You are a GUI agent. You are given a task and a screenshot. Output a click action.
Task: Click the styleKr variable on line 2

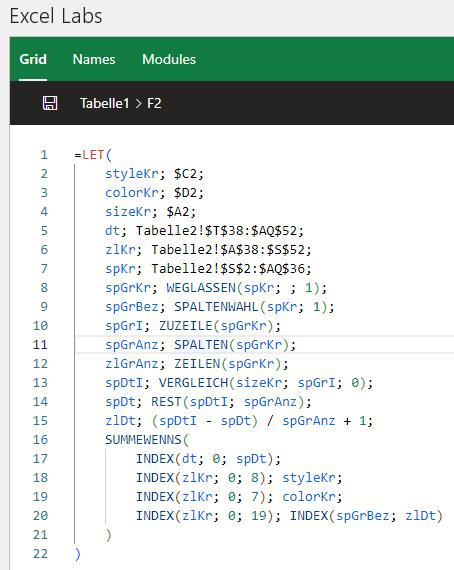click(132, 174)
